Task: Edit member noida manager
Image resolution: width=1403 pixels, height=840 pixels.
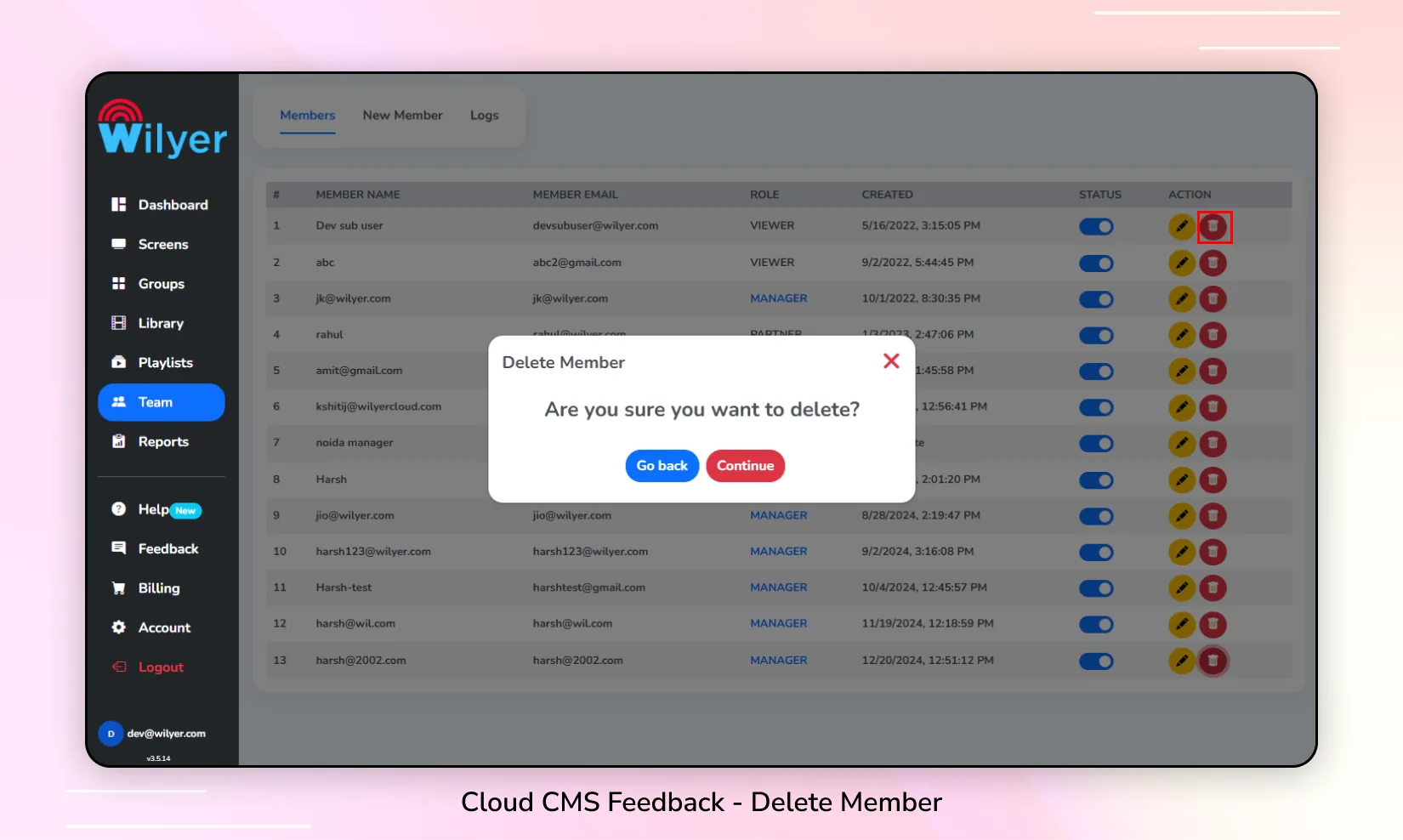Action: point(1182,444)
